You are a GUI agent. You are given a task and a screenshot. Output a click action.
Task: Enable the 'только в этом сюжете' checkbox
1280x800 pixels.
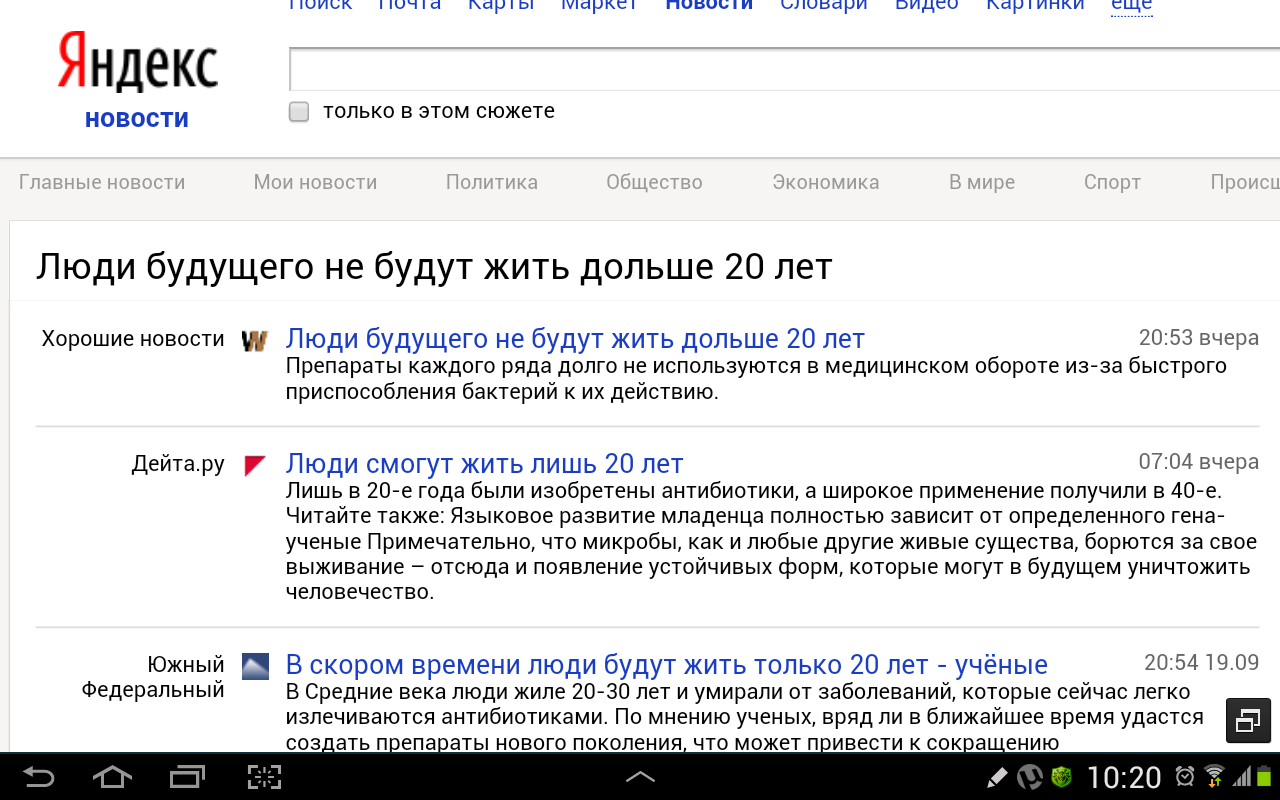[299, 112]
